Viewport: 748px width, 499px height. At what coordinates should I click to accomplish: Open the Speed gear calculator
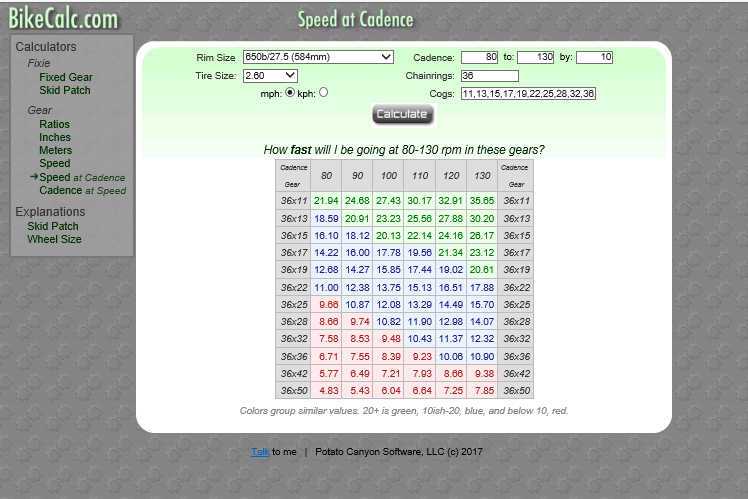pyautogui.click(x=54, y=163)
